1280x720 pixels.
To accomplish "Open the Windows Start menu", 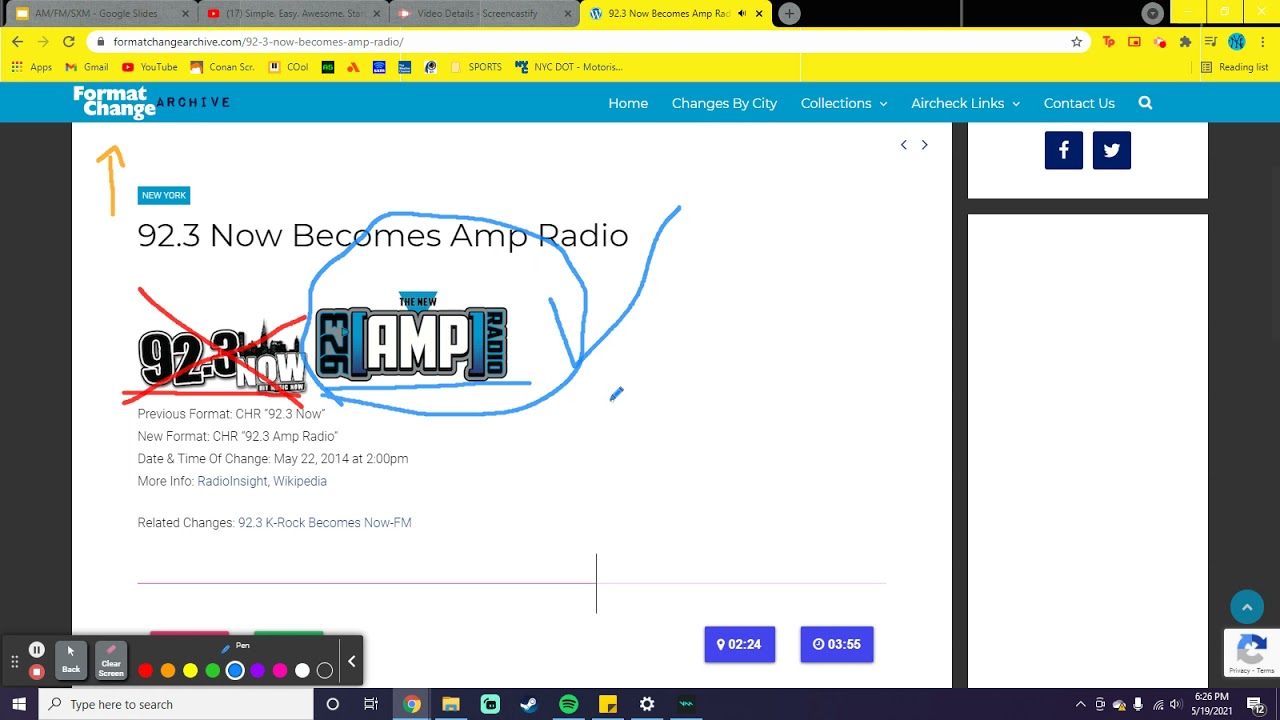I will click(x=19, y=704).
